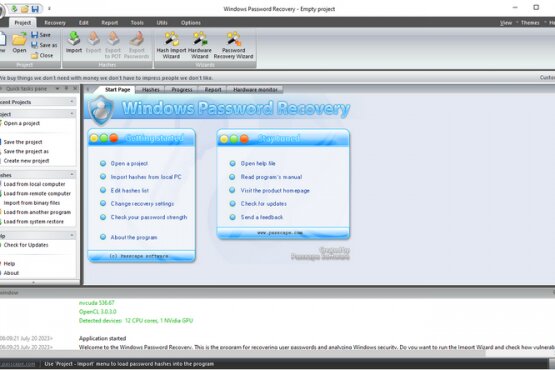Click 'Visit the product homepage' link
The image size is (555, 370).
(x=275, y=190)
